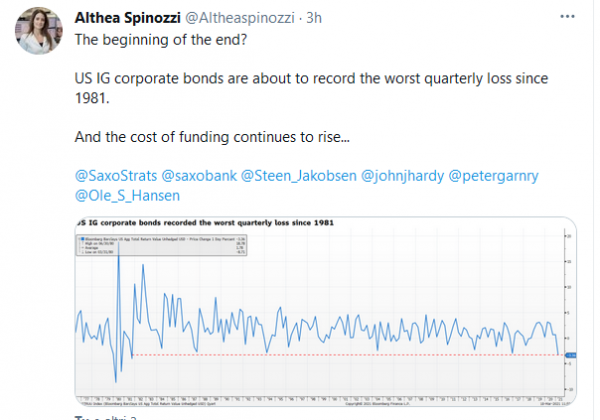The image size is (600, 420).
Task: Click the chart legend box
Action: (161, 245)
